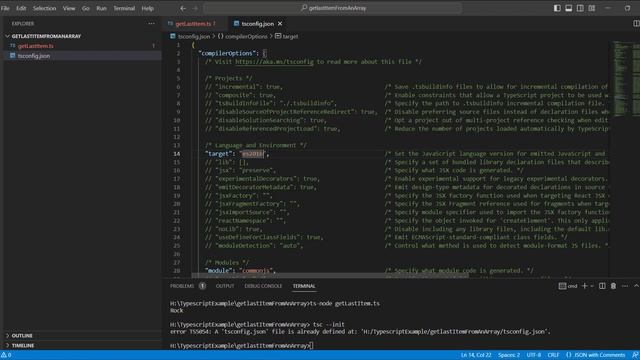This screenshot has height=360, width=640.
Task: Go forward with the right arrow
Action: [x=195, y=8]
